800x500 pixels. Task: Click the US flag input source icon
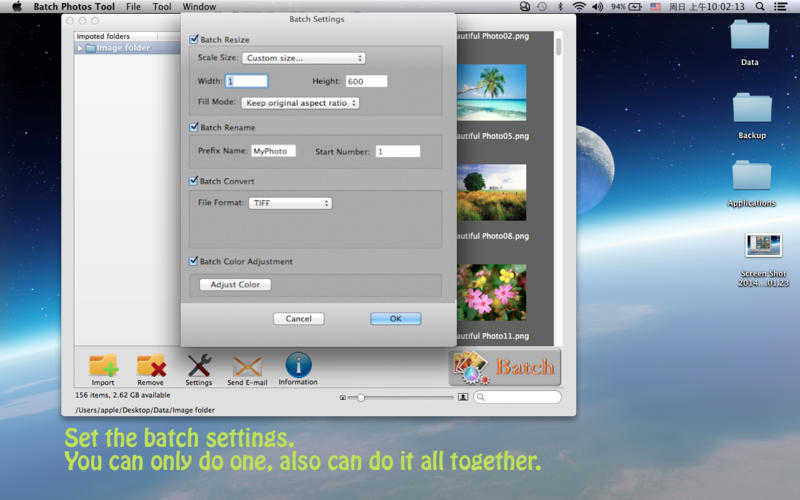click(655, 7)
